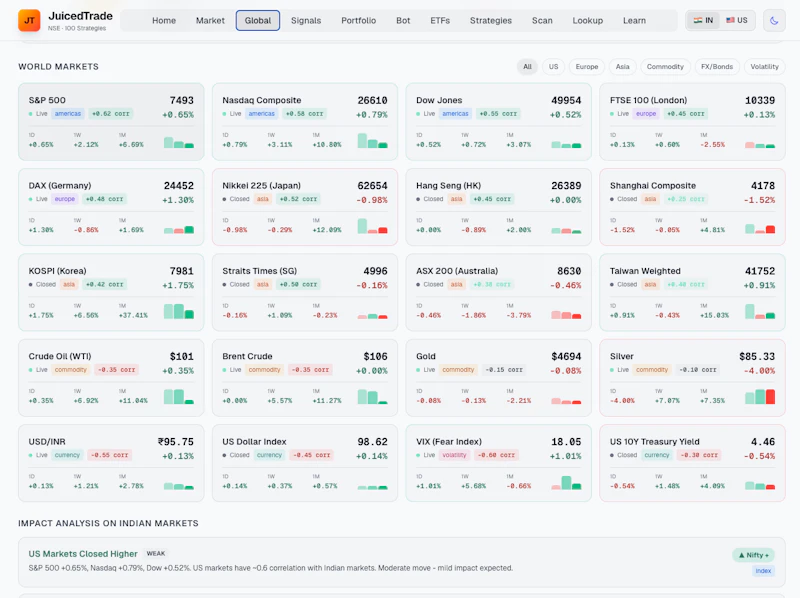800x598 pixels.
Task: Click americas tag on Nasdaq Composite card
Action: (x=262, y=114)
